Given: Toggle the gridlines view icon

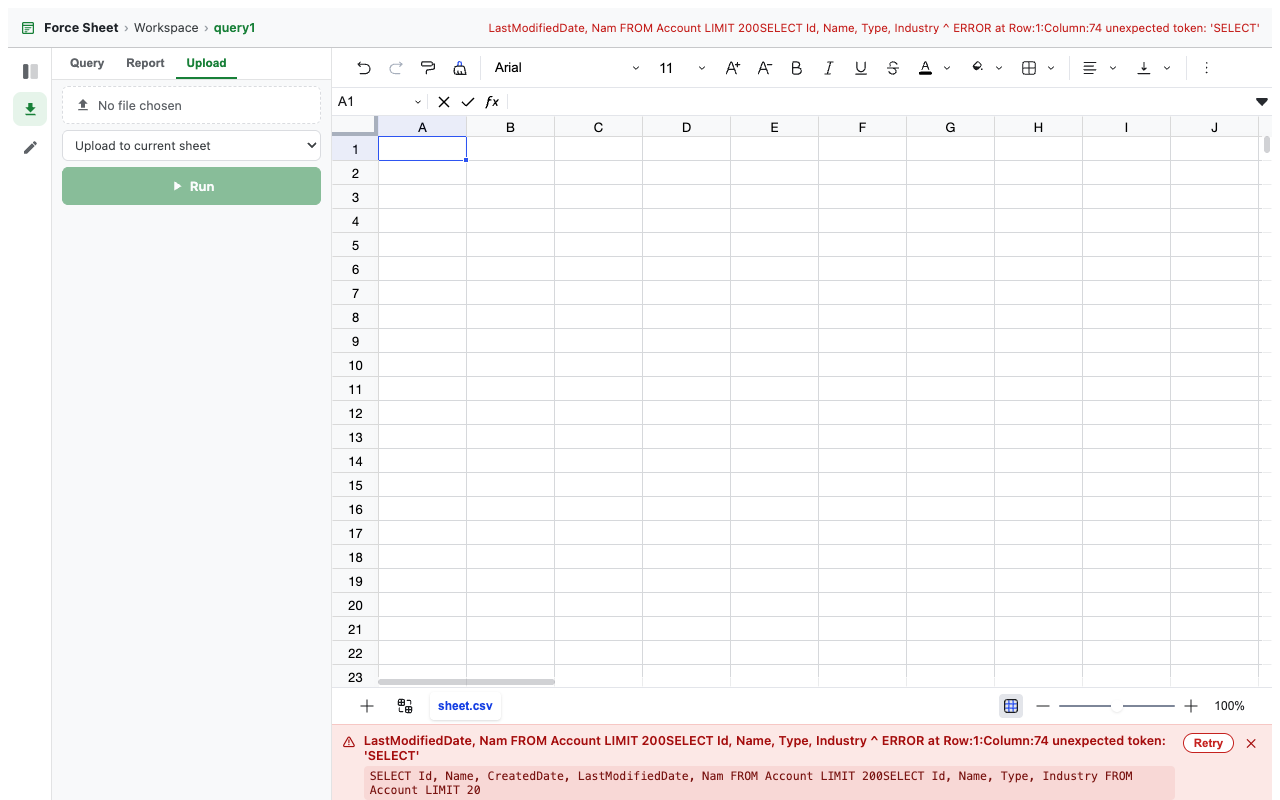Looking at the screenshot, I should [x=1011, y=706].
